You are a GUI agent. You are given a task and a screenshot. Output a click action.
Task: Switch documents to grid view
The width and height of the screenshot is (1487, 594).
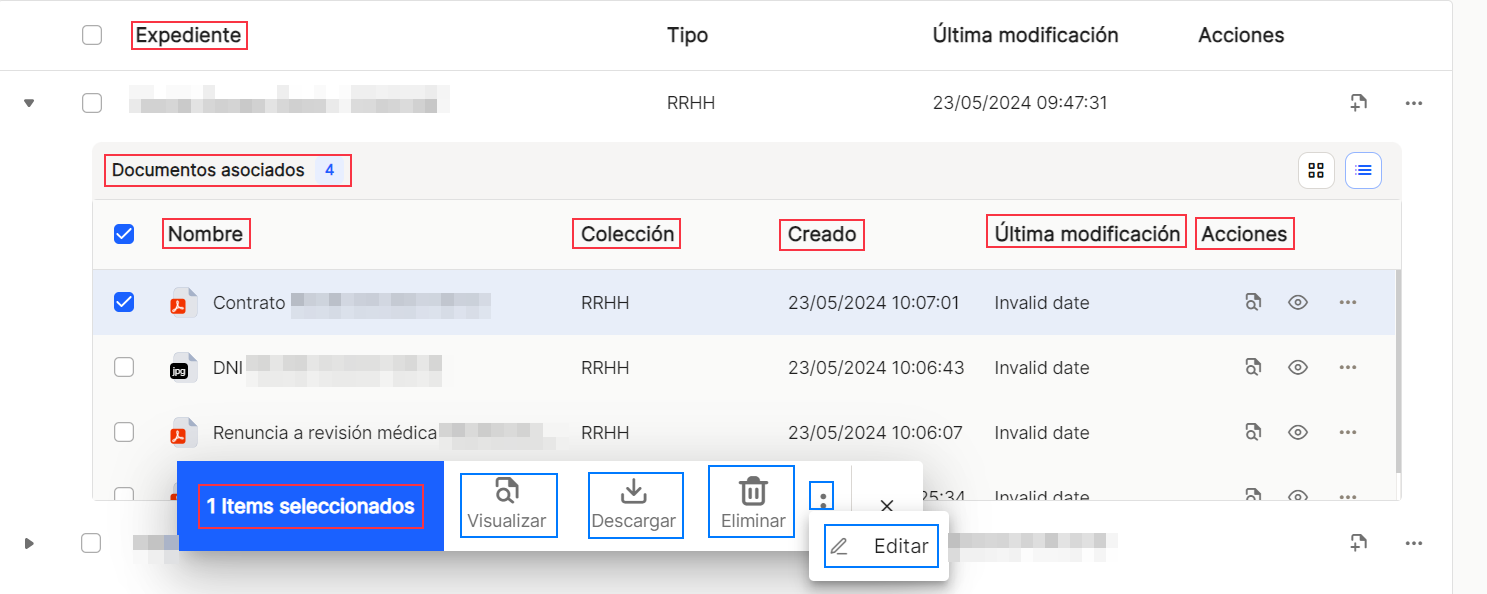pyautogui.click(x=1316, y=170)
